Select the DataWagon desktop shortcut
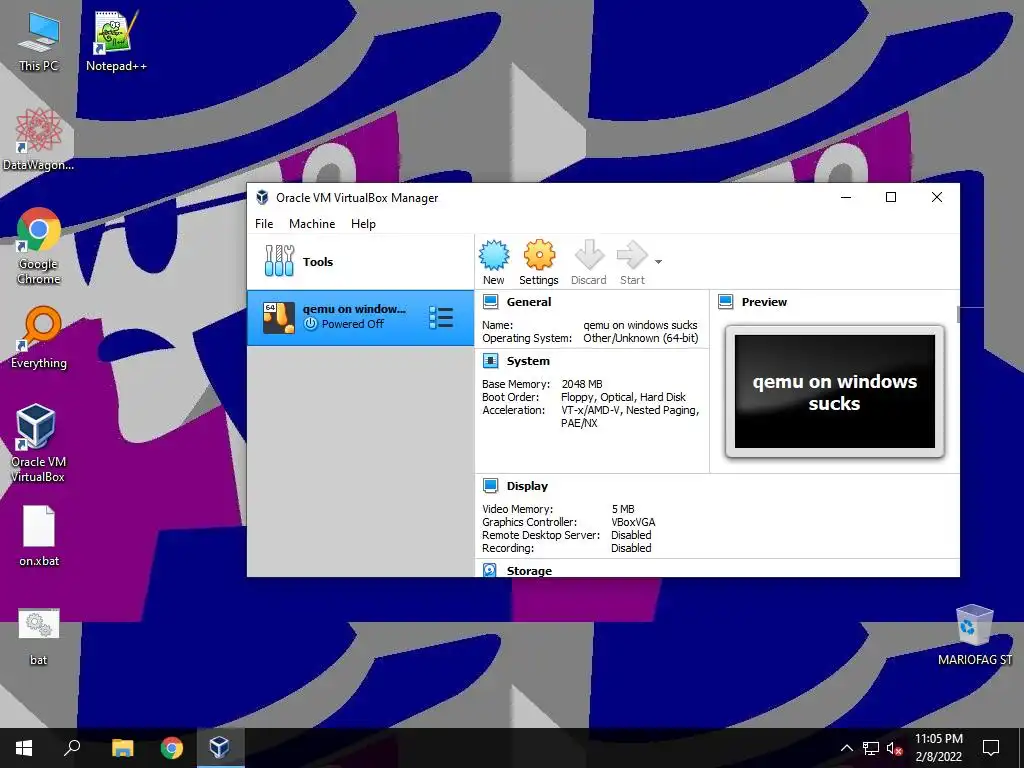This screenshot has height=768, width=1024. 38,140
